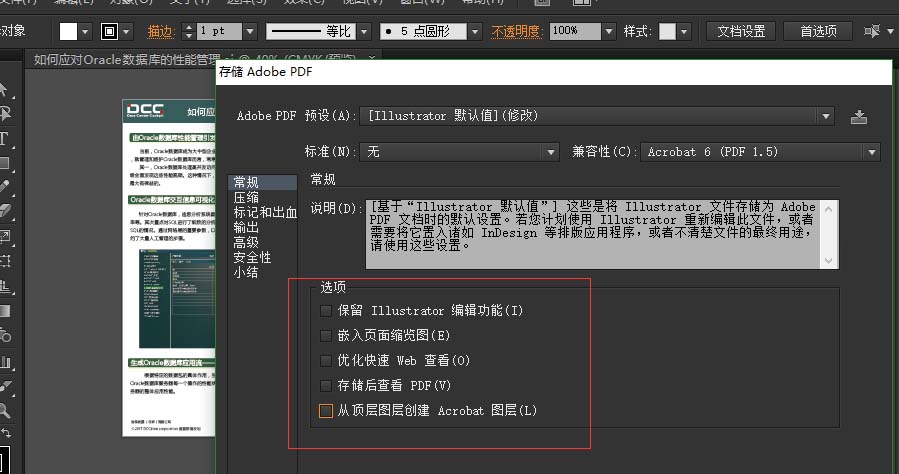The width and height of the screenshot is (899, 474).
Task: Select the Direct Selection tool
Action: (5, 113)
